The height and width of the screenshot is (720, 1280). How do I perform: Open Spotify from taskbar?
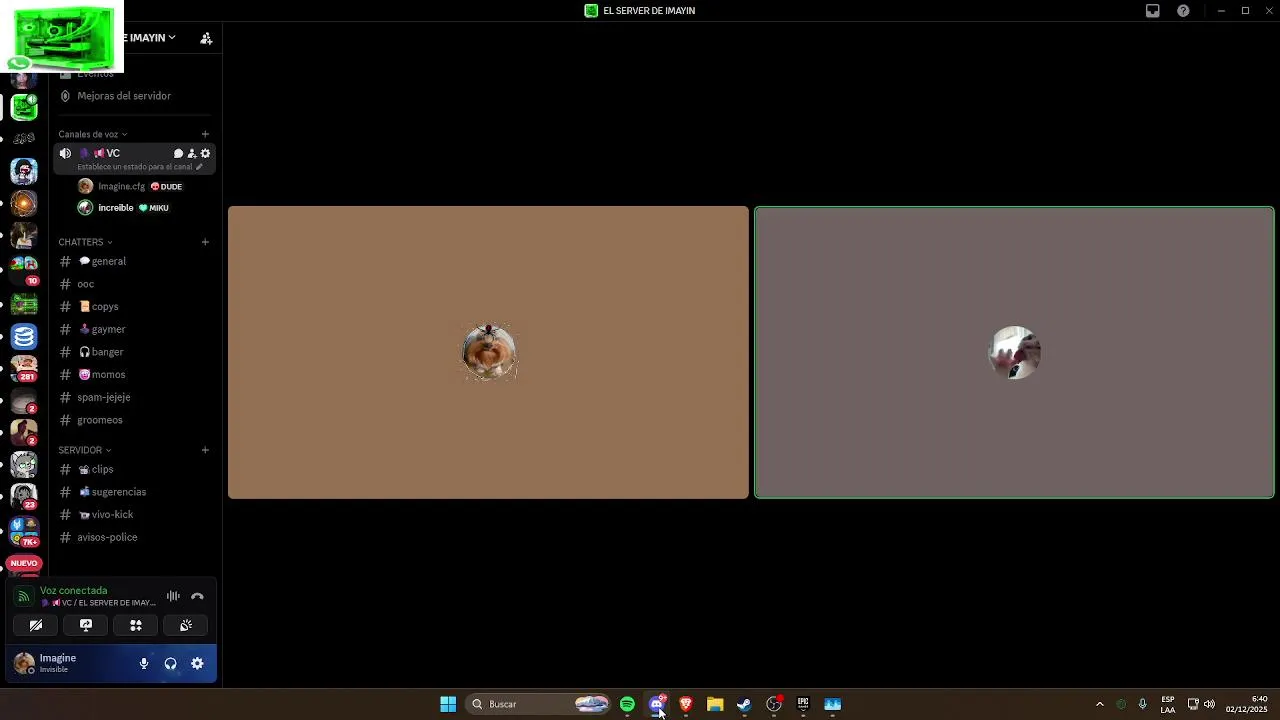click(x=627, y=704)
